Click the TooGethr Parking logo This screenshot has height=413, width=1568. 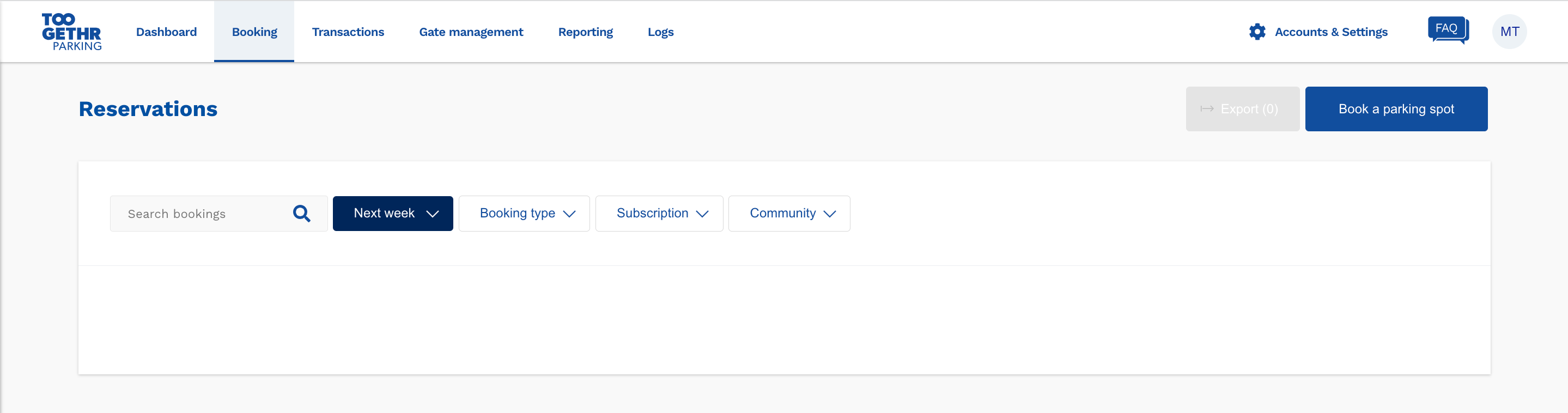click(71, 32)
